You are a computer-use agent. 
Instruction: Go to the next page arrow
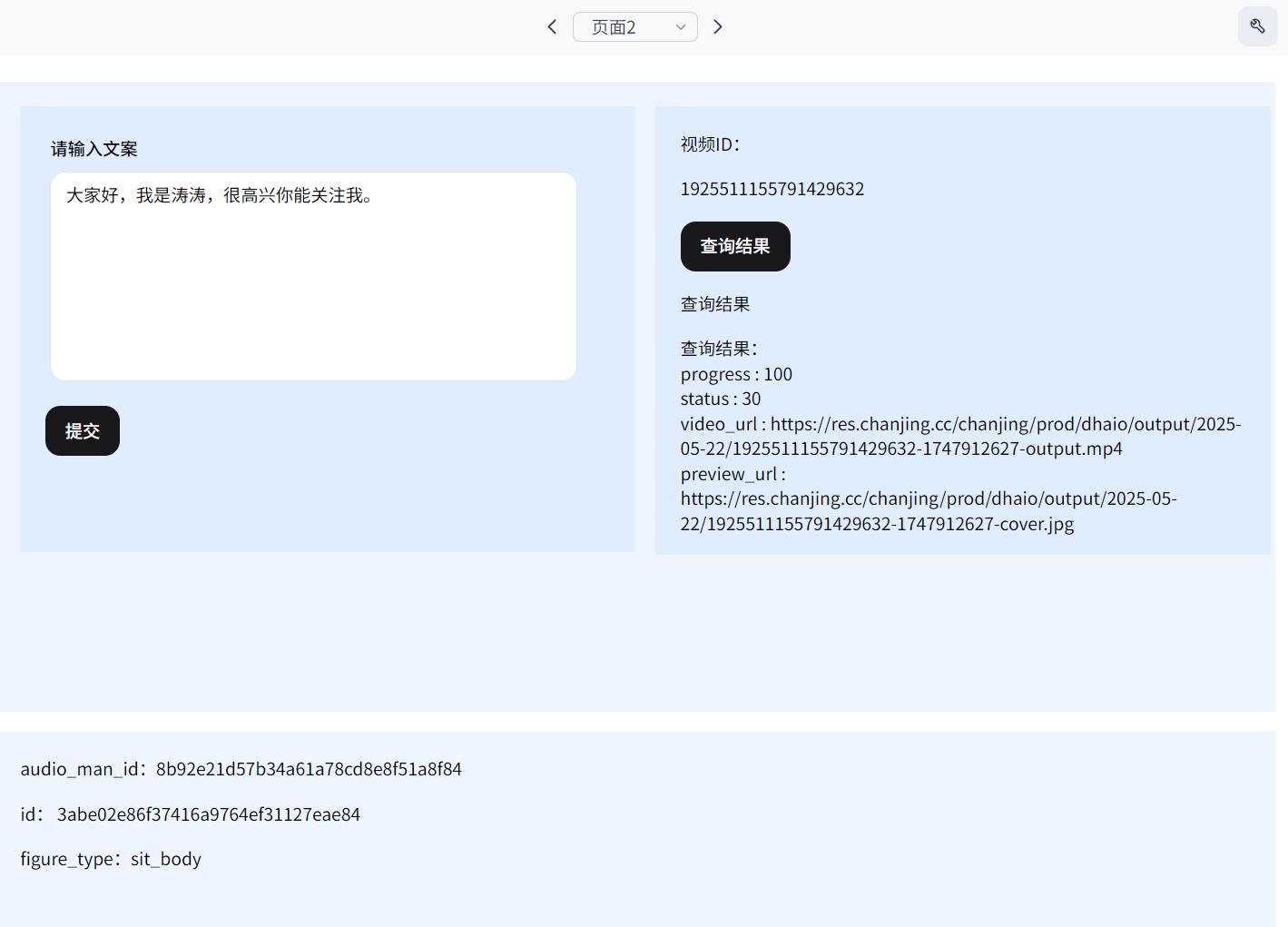[x=718, y=27]
